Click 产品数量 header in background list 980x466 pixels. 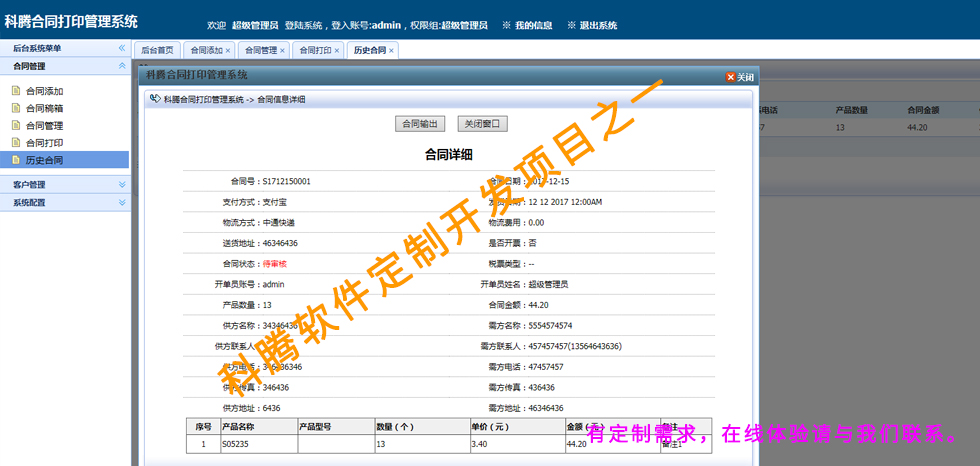click(x=852, y=111)
